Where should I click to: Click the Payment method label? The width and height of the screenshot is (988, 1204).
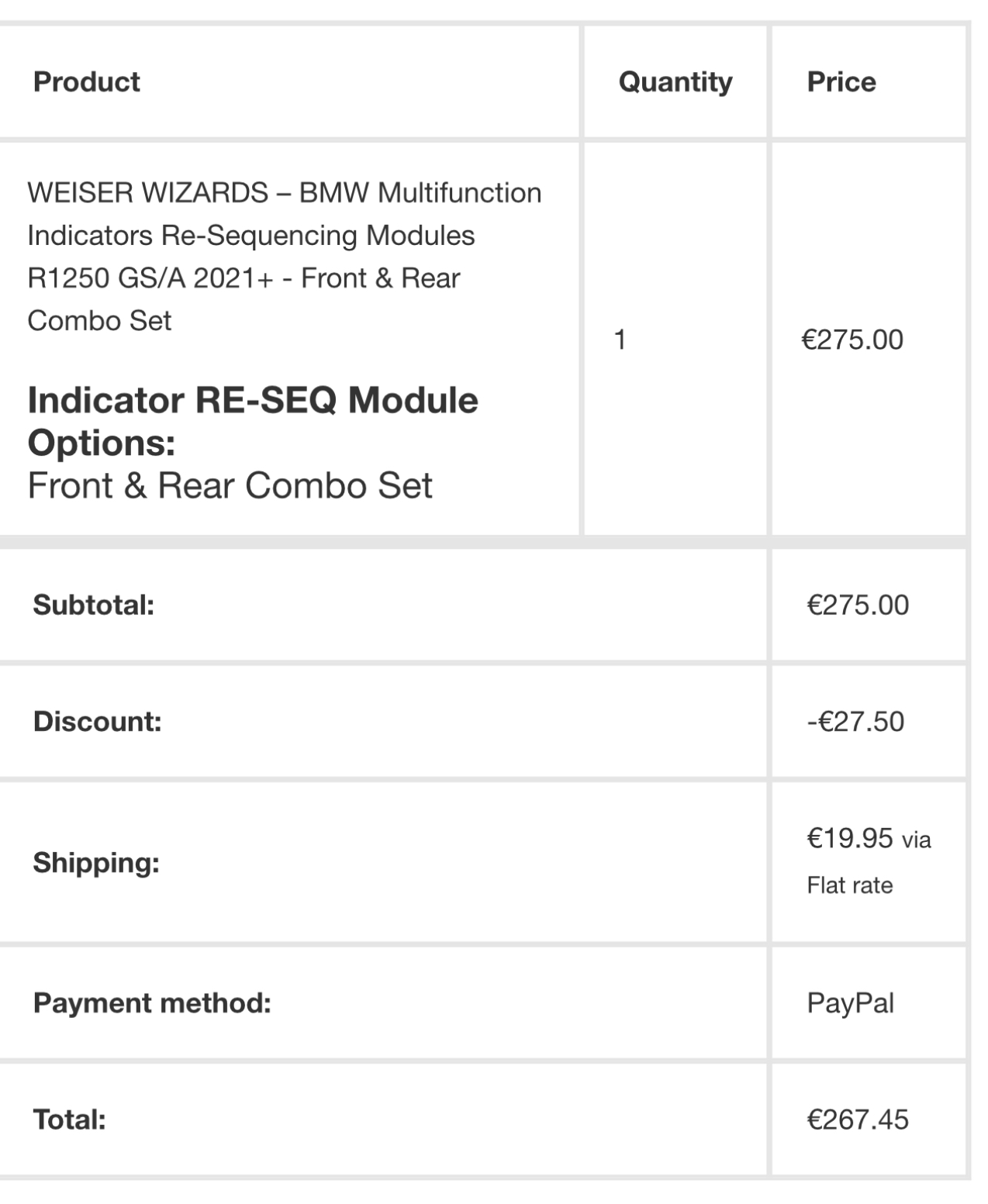[x=152, y=1003]
